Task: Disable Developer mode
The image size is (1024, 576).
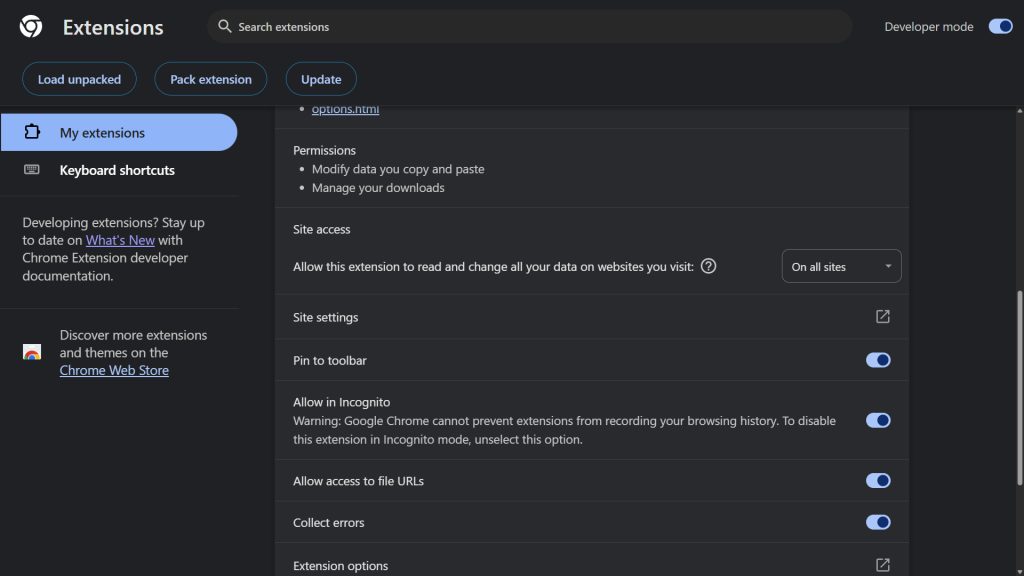Action: click(x=1001, y=26)
